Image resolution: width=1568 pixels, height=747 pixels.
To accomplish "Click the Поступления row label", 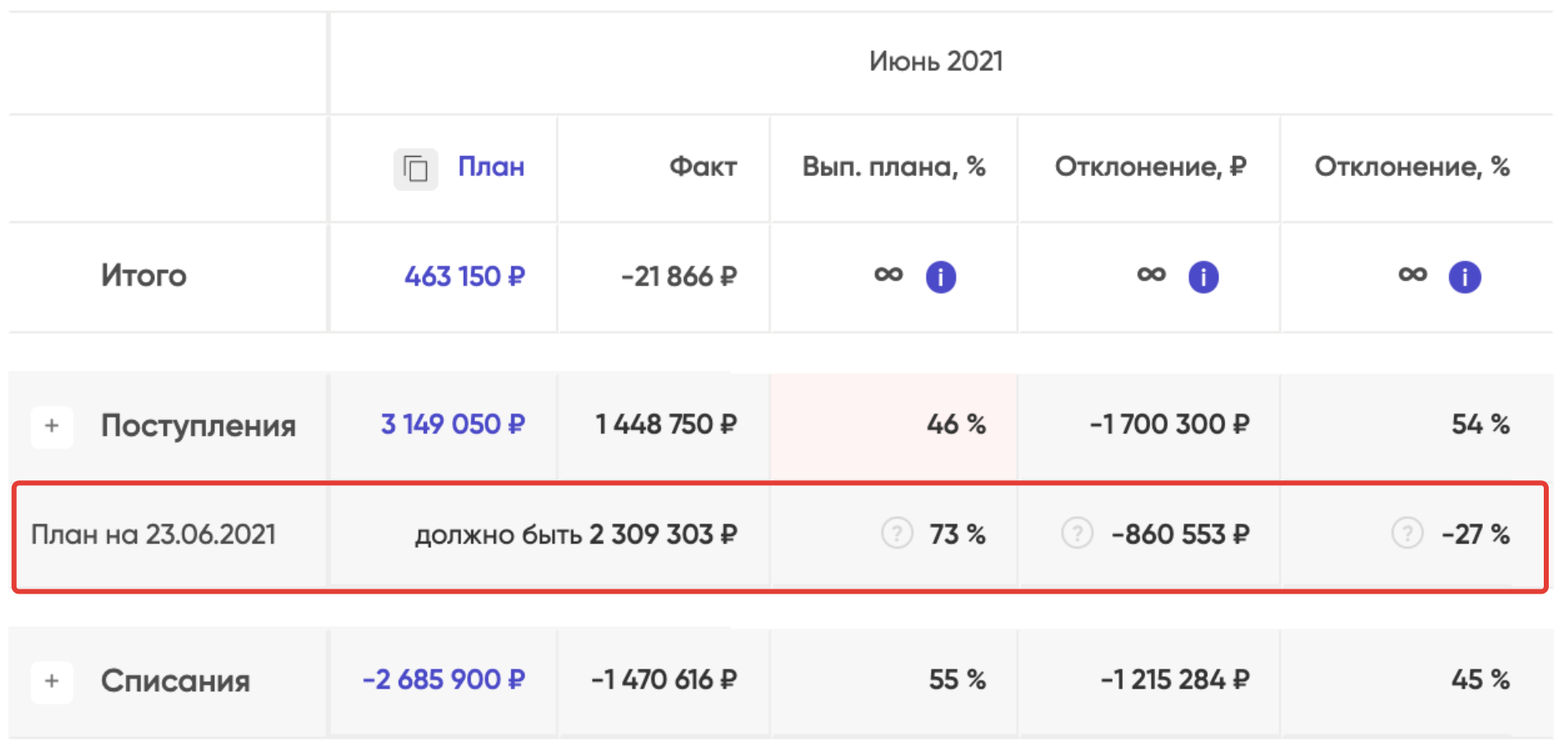I will point(198,426).
